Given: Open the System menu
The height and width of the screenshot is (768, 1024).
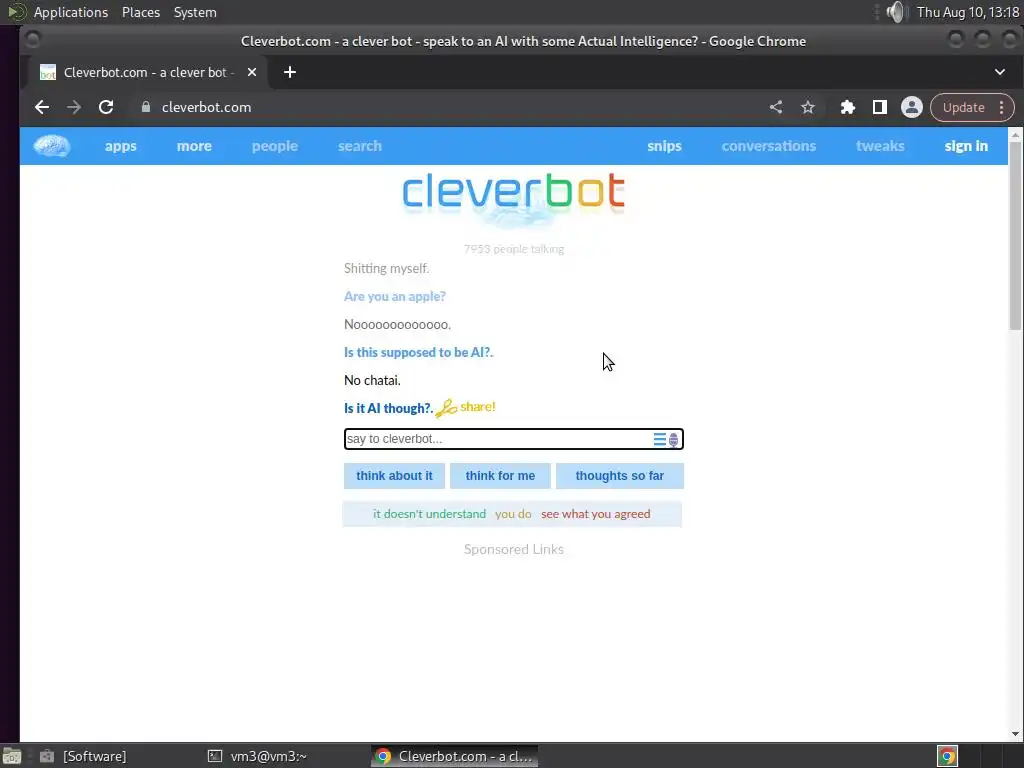Looking at the screenshot, I should point(195,12).
